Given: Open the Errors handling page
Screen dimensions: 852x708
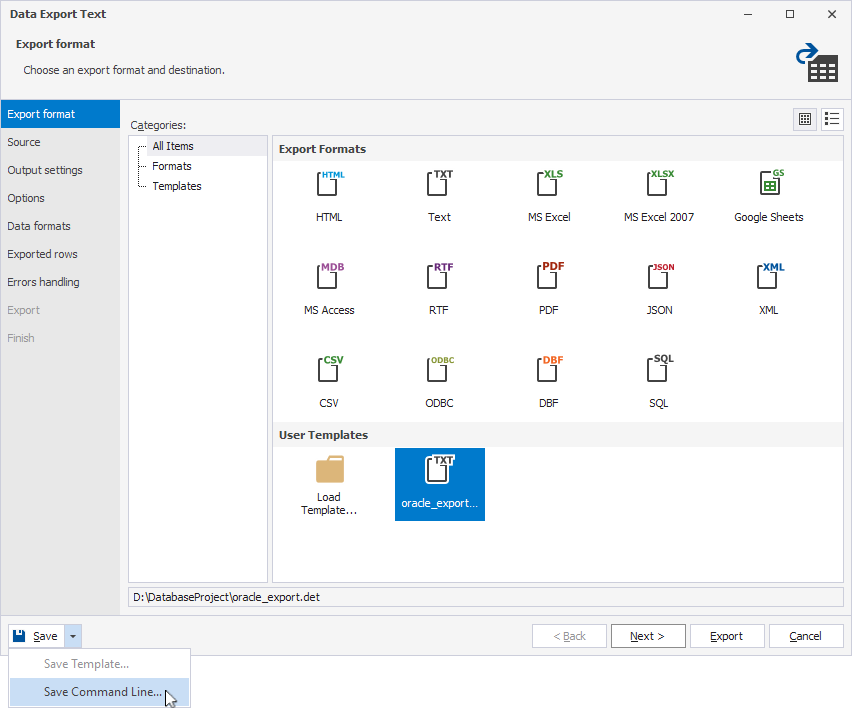Looking at the screenshot, I should (43, 282).
